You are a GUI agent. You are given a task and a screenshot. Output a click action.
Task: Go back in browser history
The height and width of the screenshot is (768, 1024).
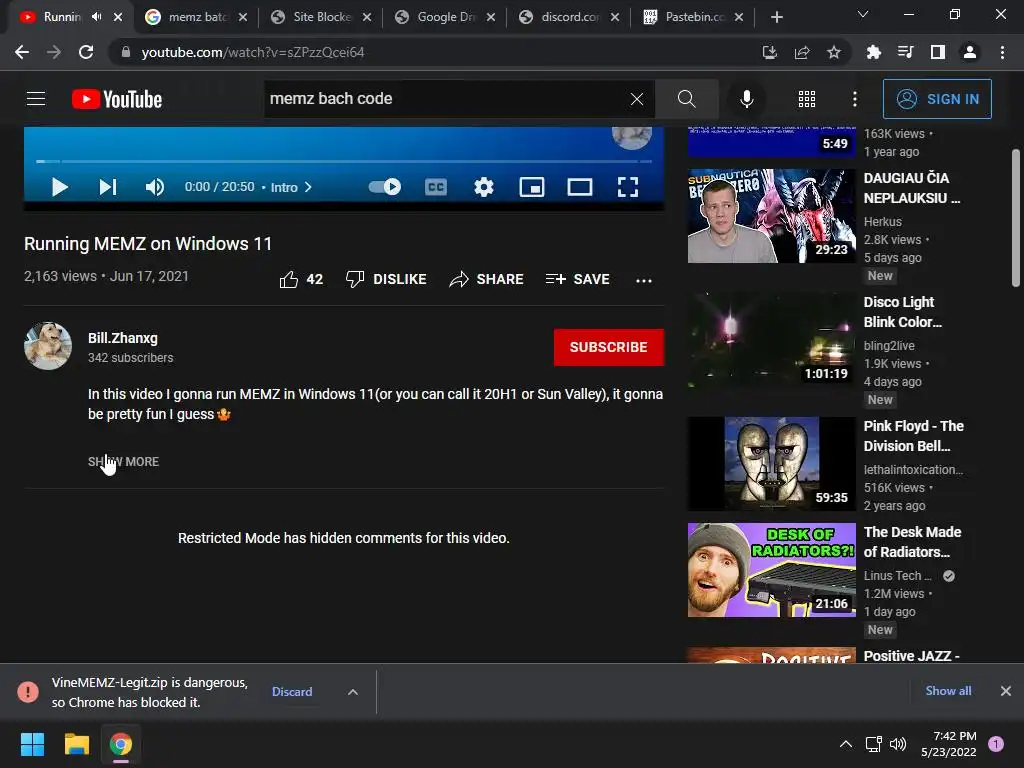tap(22, 52)
